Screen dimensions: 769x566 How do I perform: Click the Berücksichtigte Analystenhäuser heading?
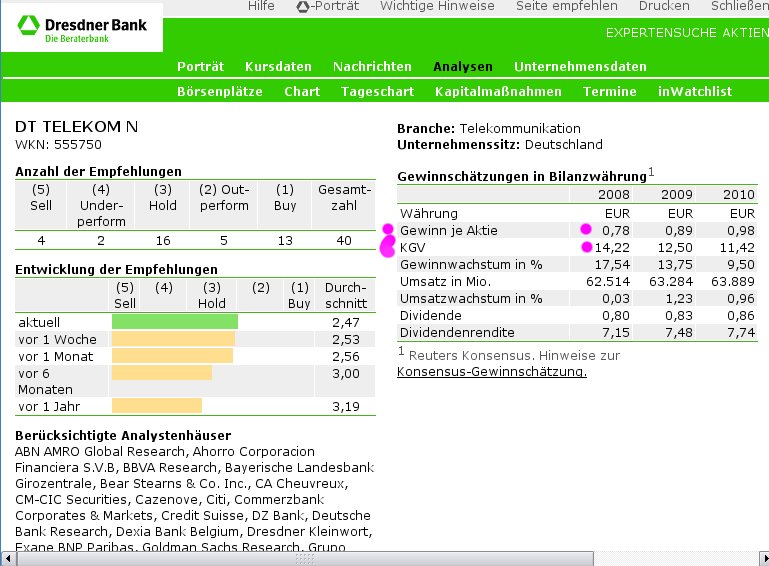point(123,436)
